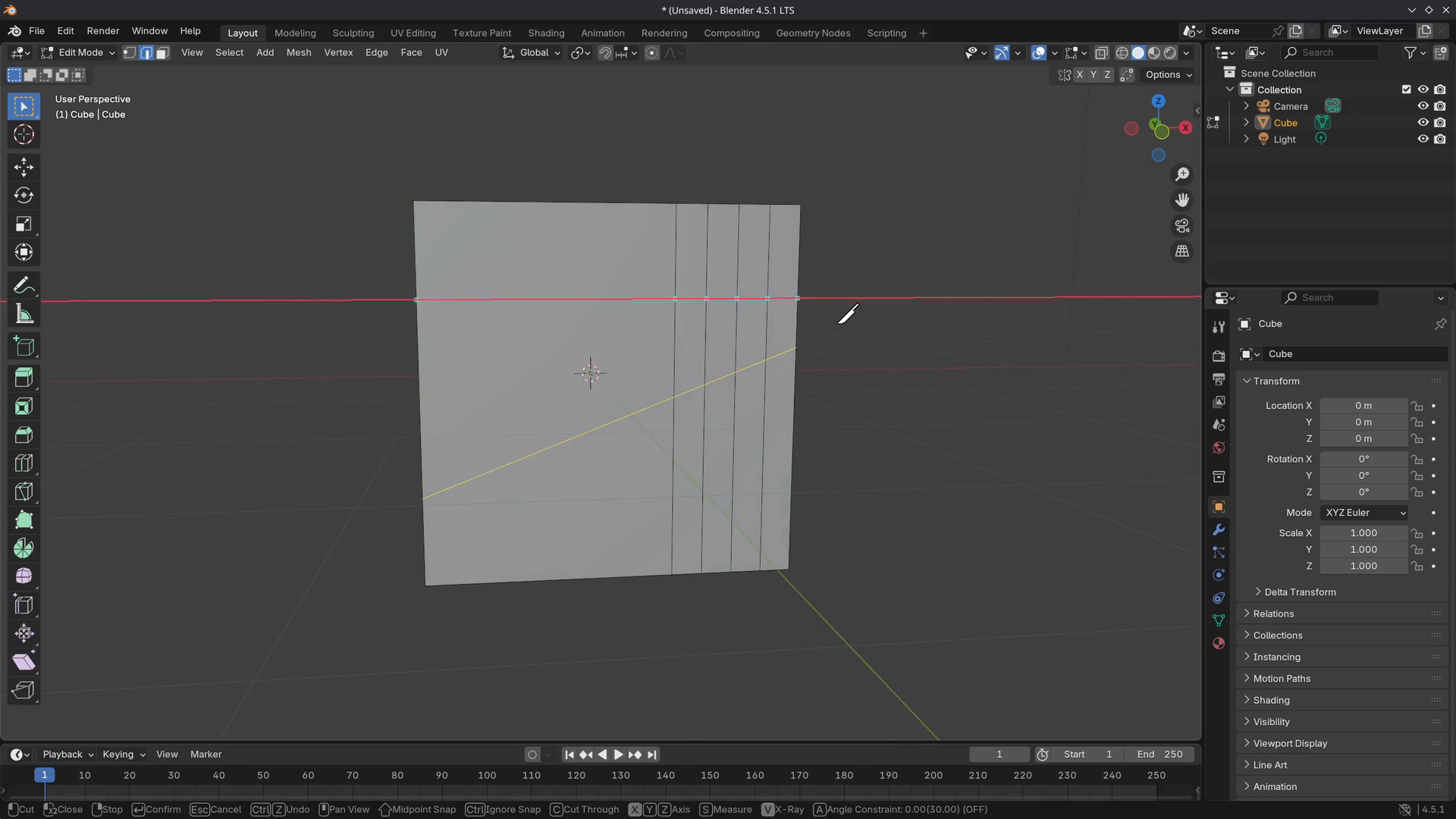This screenshot has height=819, width=1456.
Task: Toggle camera view in viewport
Action: click(x=1181, y=226)
